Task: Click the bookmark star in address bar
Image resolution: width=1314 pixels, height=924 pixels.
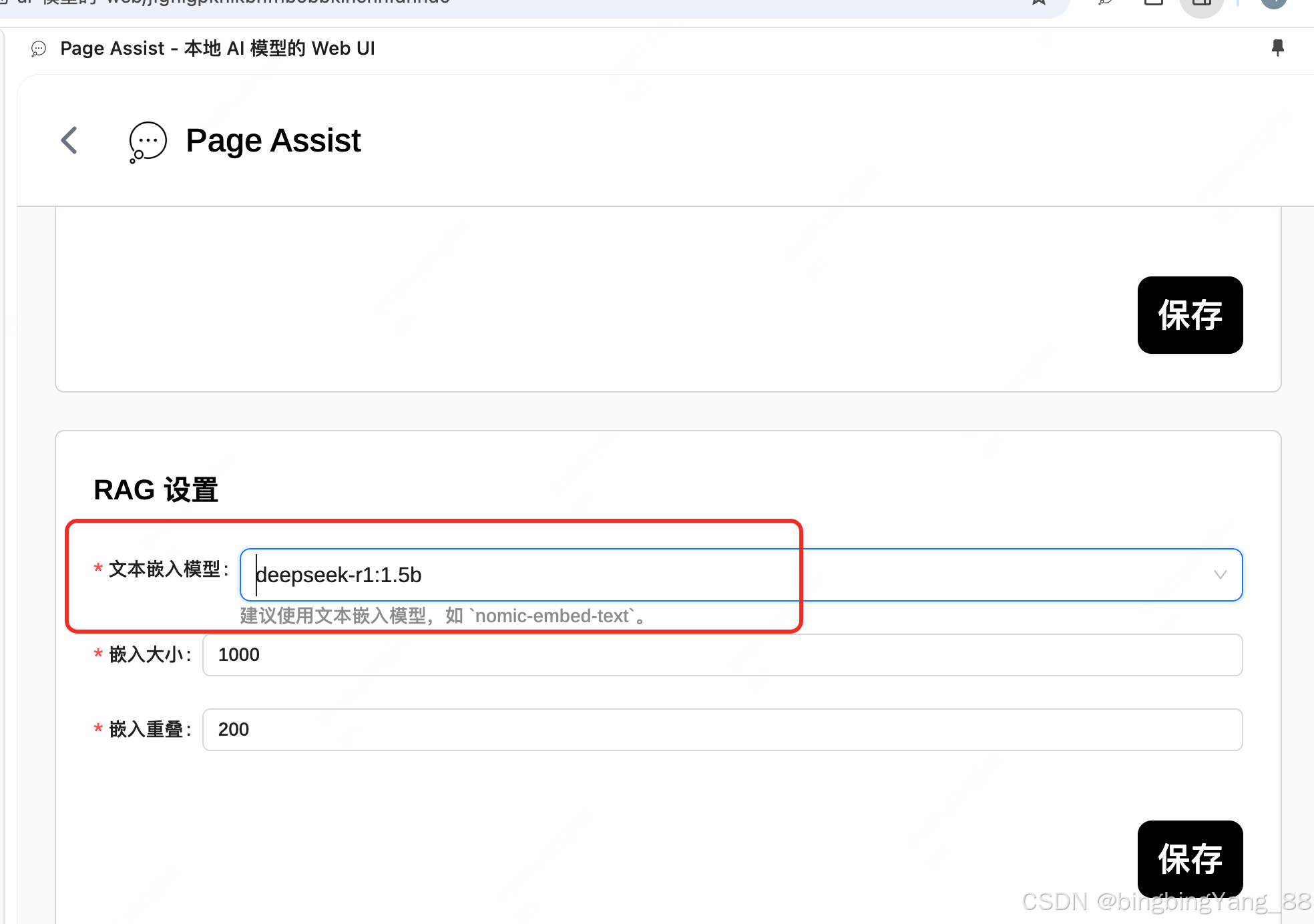Action: click(1039, 3)
